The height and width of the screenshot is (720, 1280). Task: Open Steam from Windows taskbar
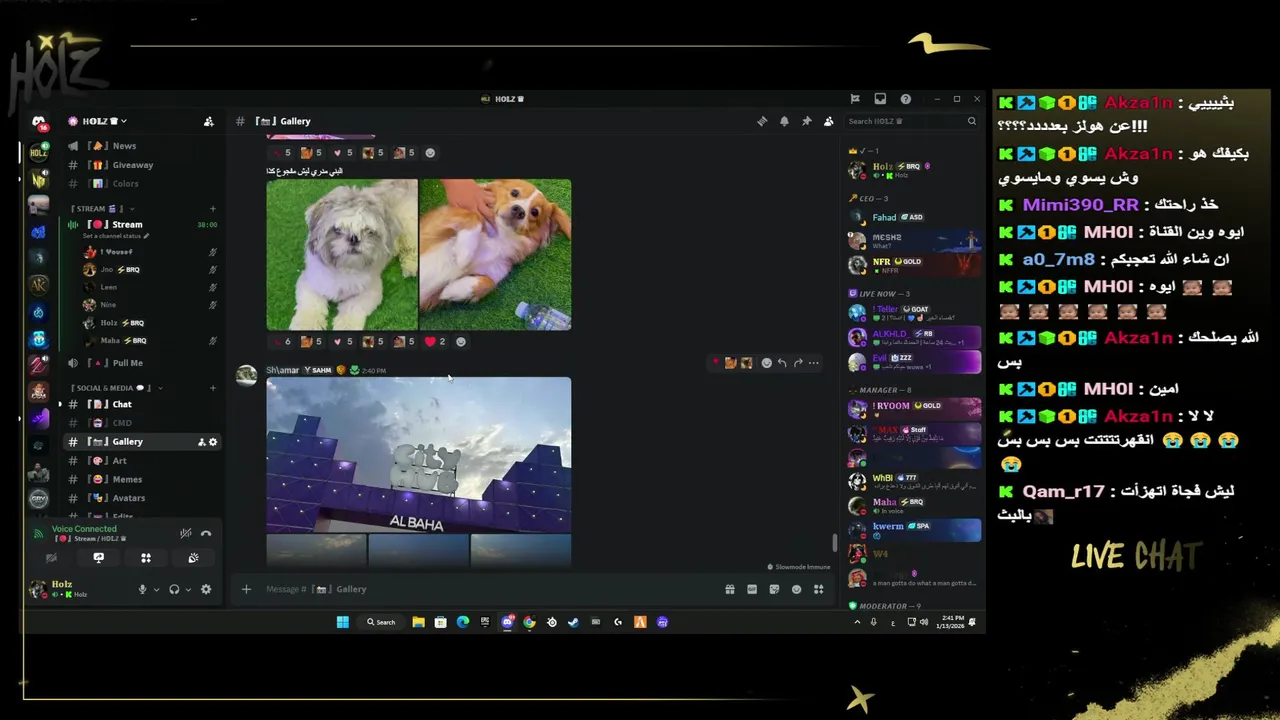pos(573,622)
